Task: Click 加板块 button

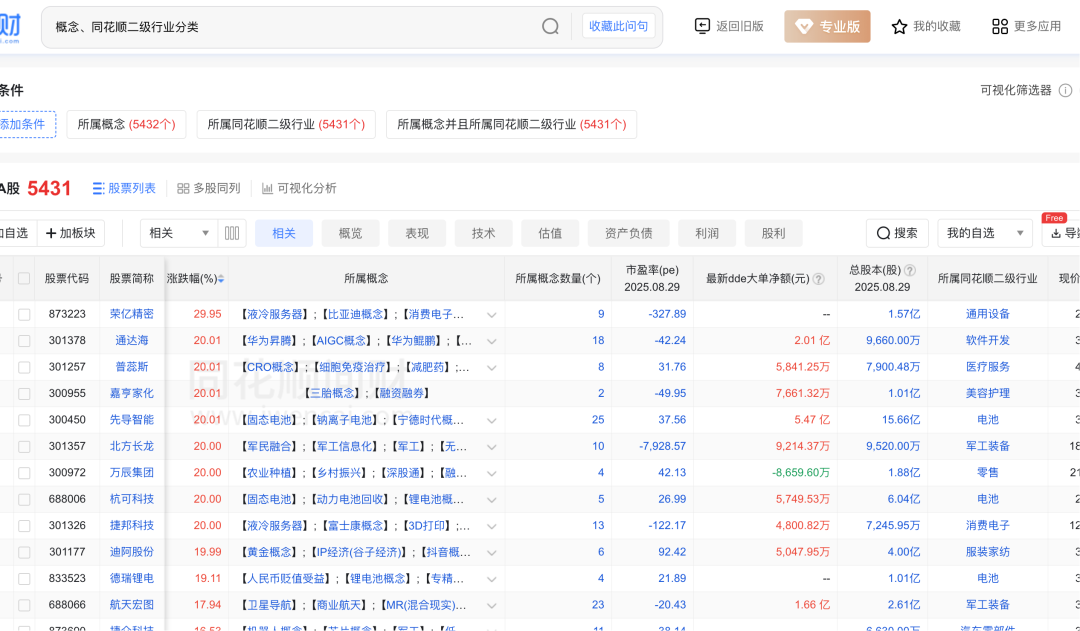Action: point(70,233)
